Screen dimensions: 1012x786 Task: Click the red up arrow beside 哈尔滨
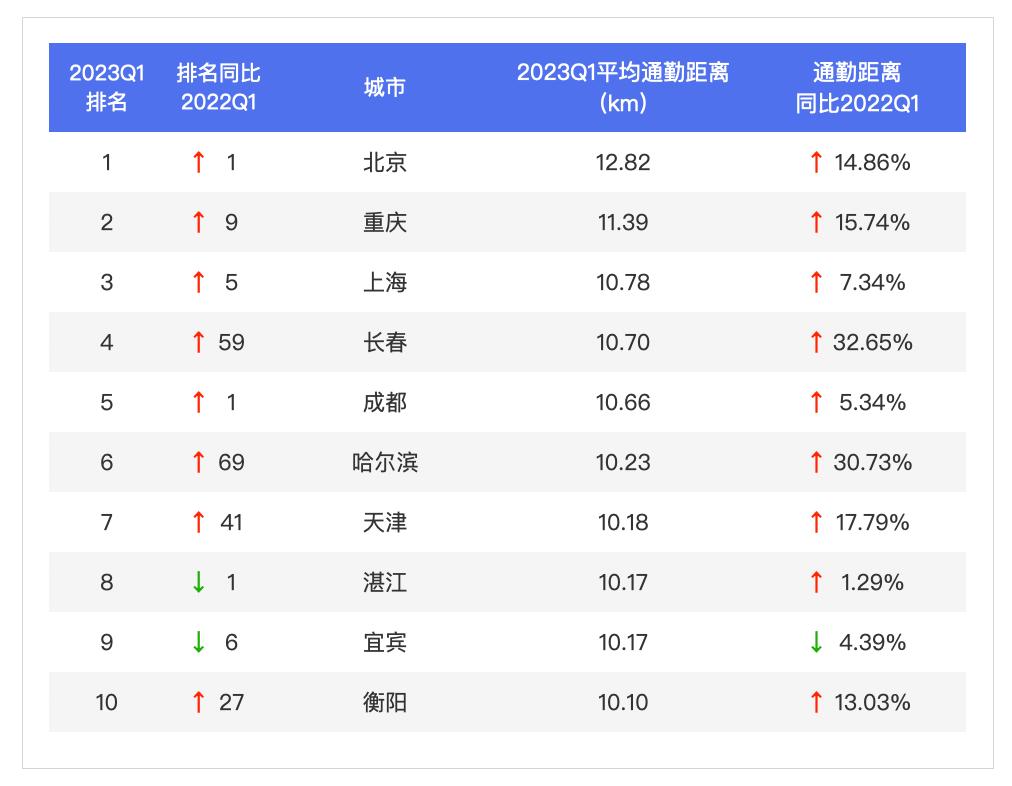(200, 463)
